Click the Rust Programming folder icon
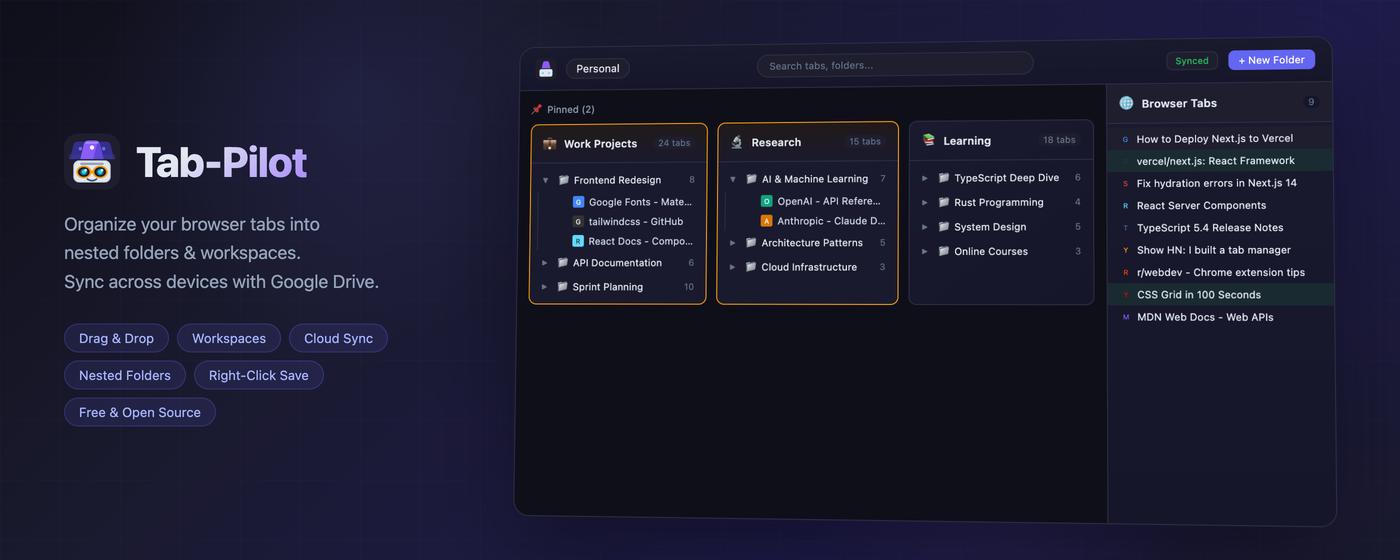 pos(944,202)
